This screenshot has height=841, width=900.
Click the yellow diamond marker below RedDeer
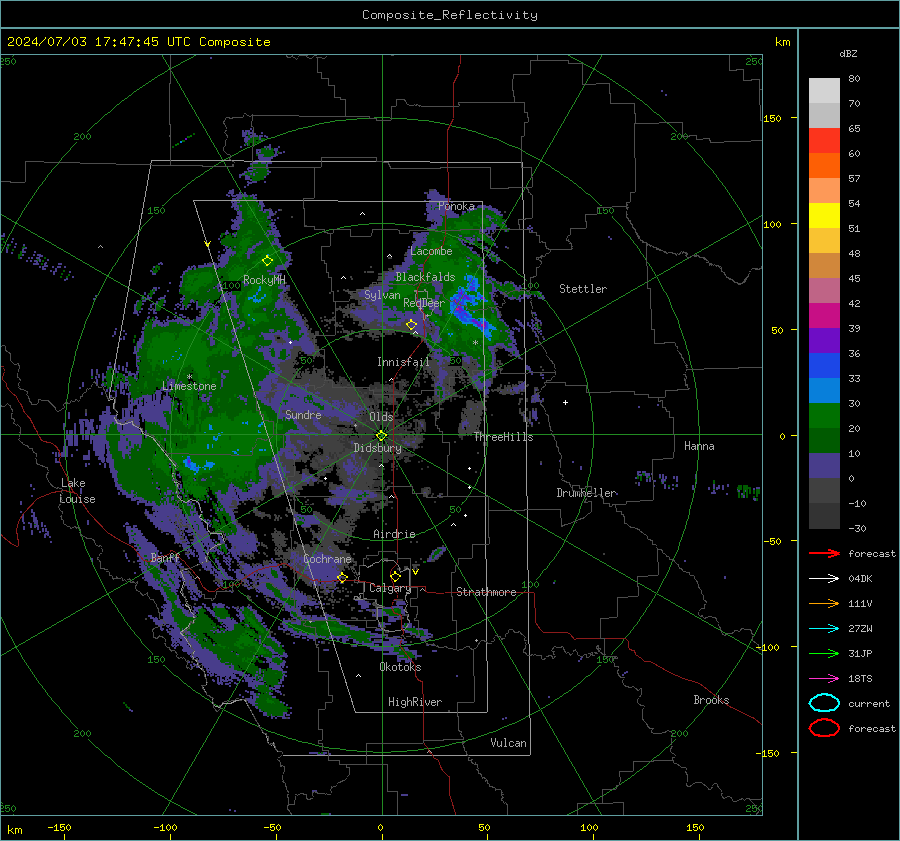[x=412, y=325]
